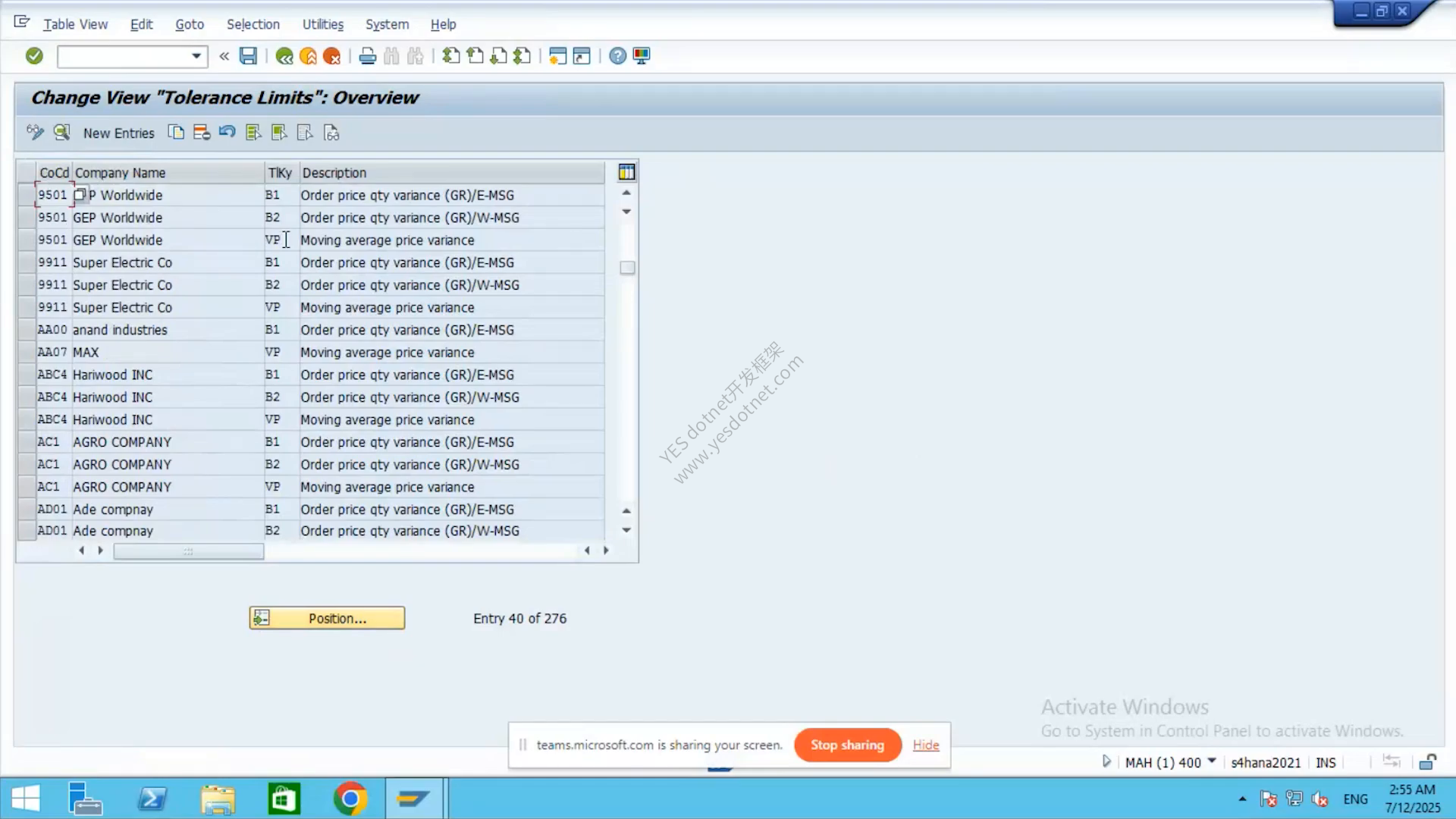The image size is (1456, 819).
Task: Click the Undo Change icon
Action: point(227,133)
